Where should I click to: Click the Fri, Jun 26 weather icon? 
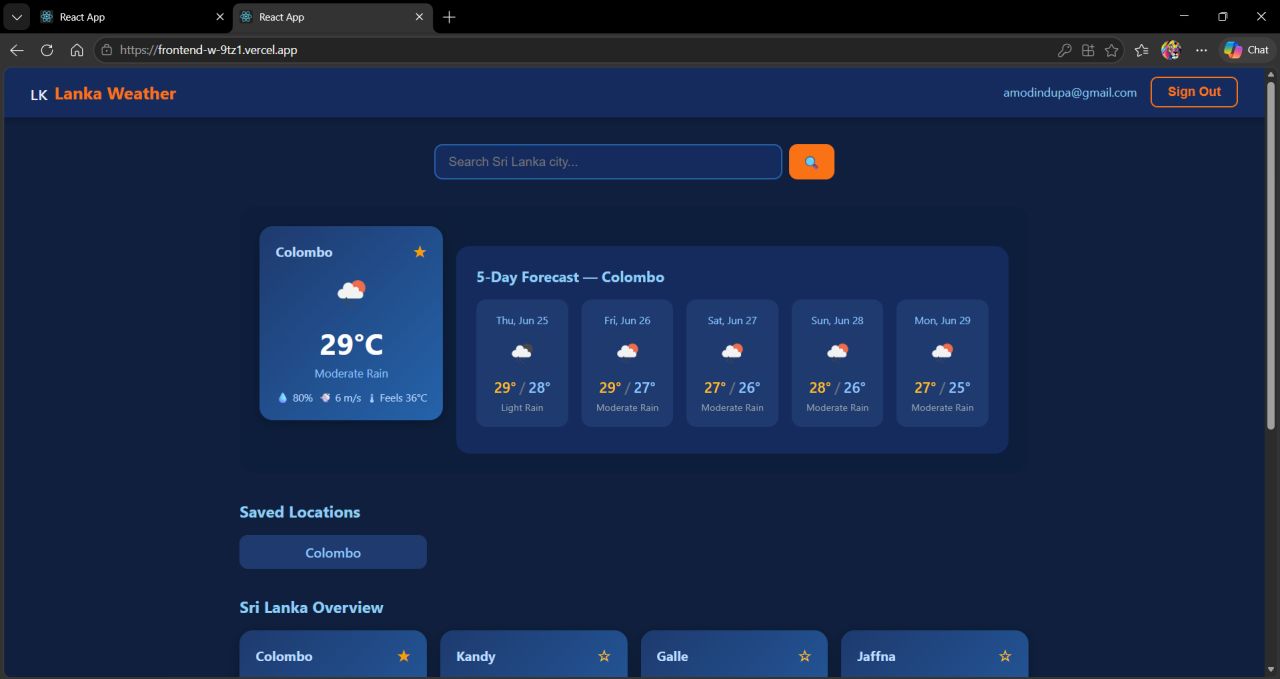tap(627, 351)
